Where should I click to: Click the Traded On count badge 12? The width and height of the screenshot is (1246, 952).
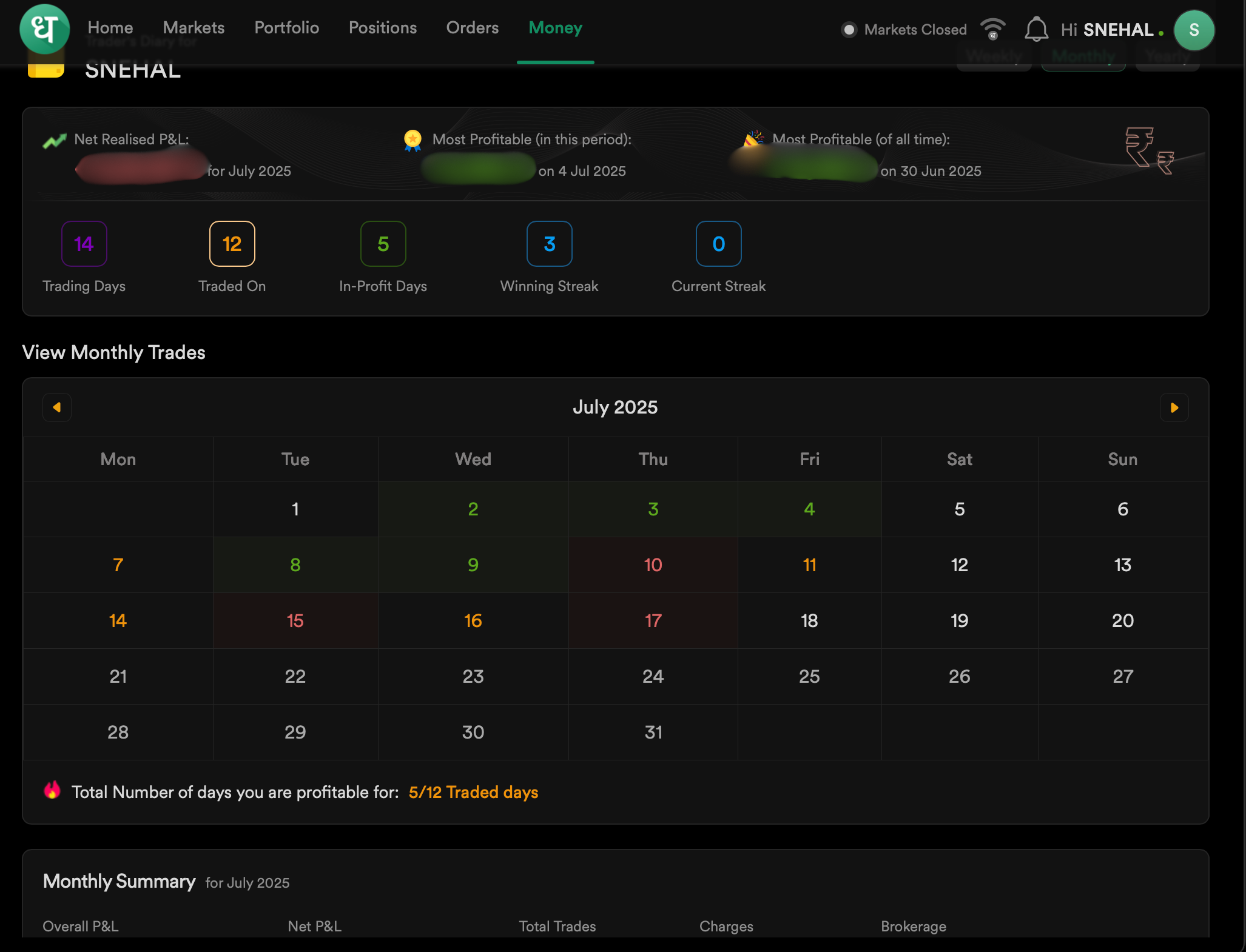click(x=232, y=244)
